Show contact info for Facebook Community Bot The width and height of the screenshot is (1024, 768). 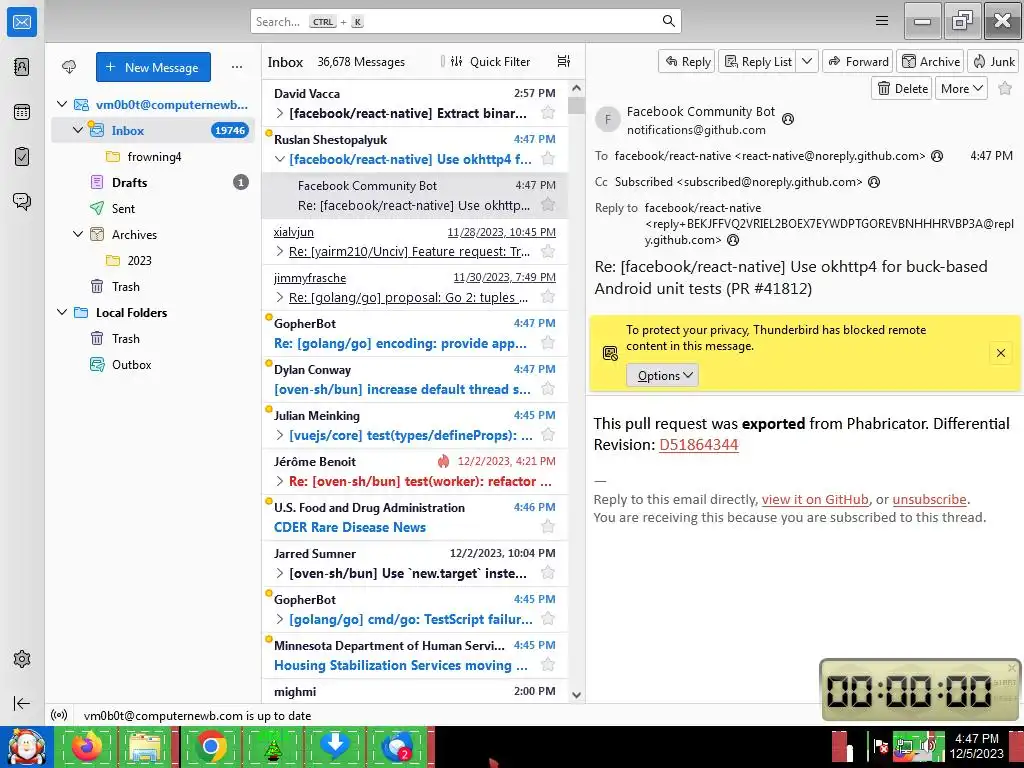click(x=788, y=119)
